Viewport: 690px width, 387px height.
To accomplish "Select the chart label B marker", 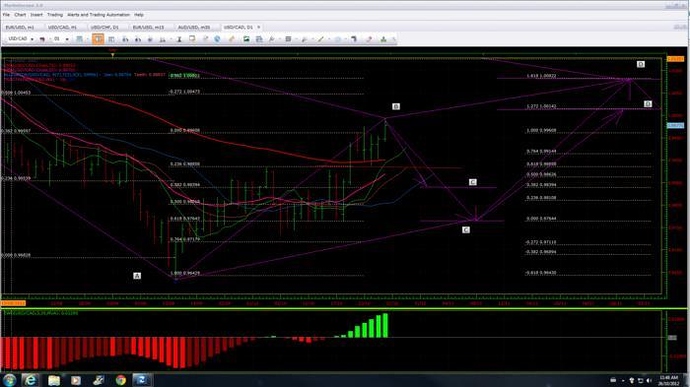I will tap(396, 107).
